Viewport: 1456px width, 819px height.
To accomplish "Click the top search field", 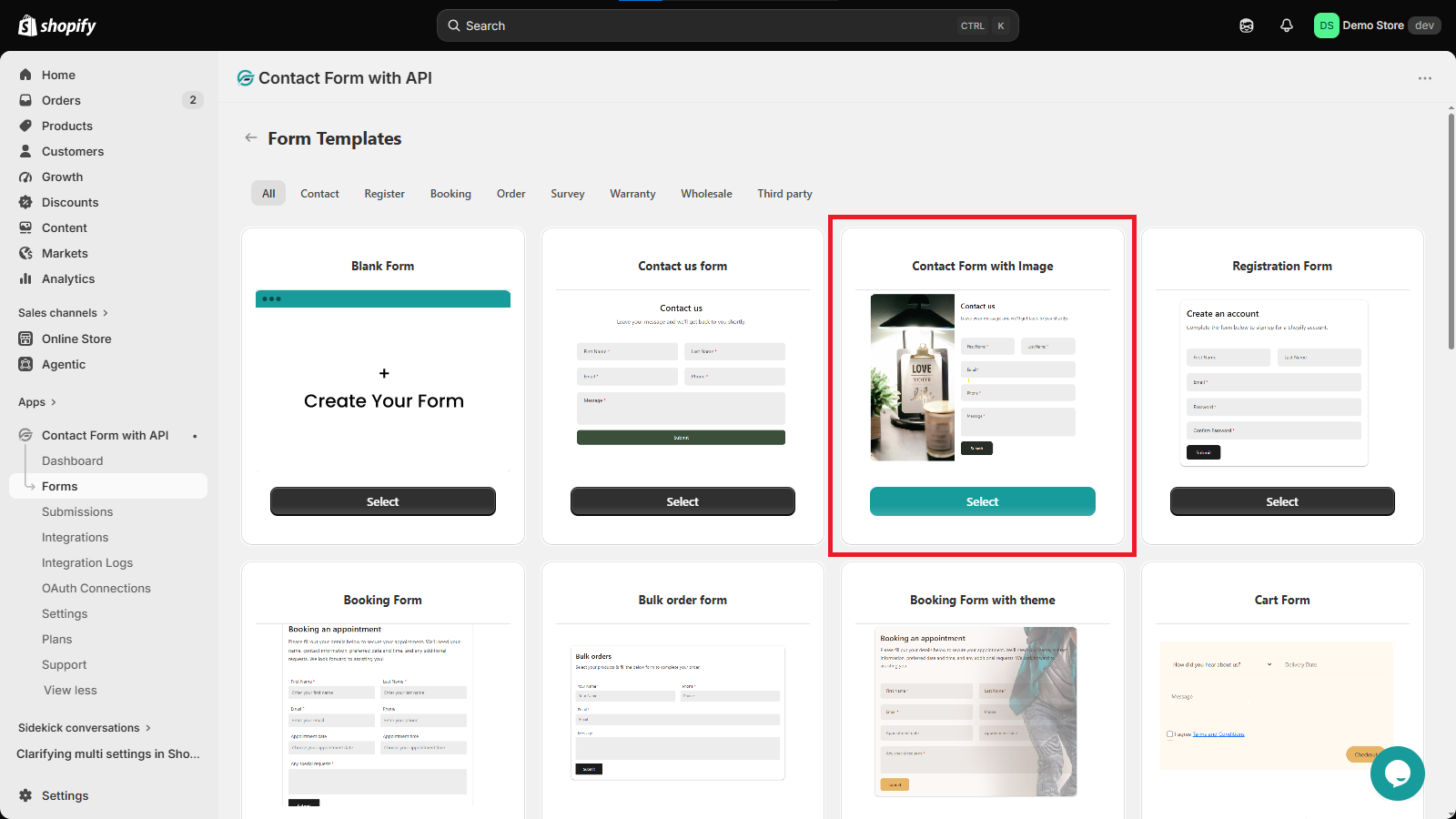I will point(727,25).
